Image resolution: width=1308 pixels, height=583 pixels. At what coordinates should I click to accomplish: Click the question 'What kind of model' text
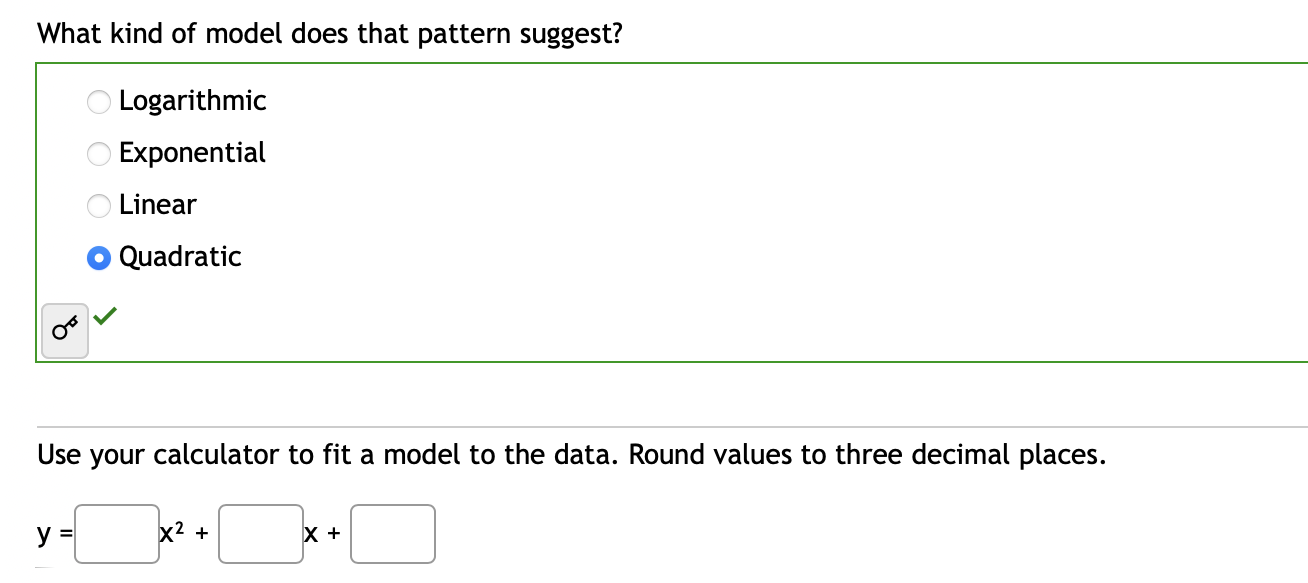330,33
